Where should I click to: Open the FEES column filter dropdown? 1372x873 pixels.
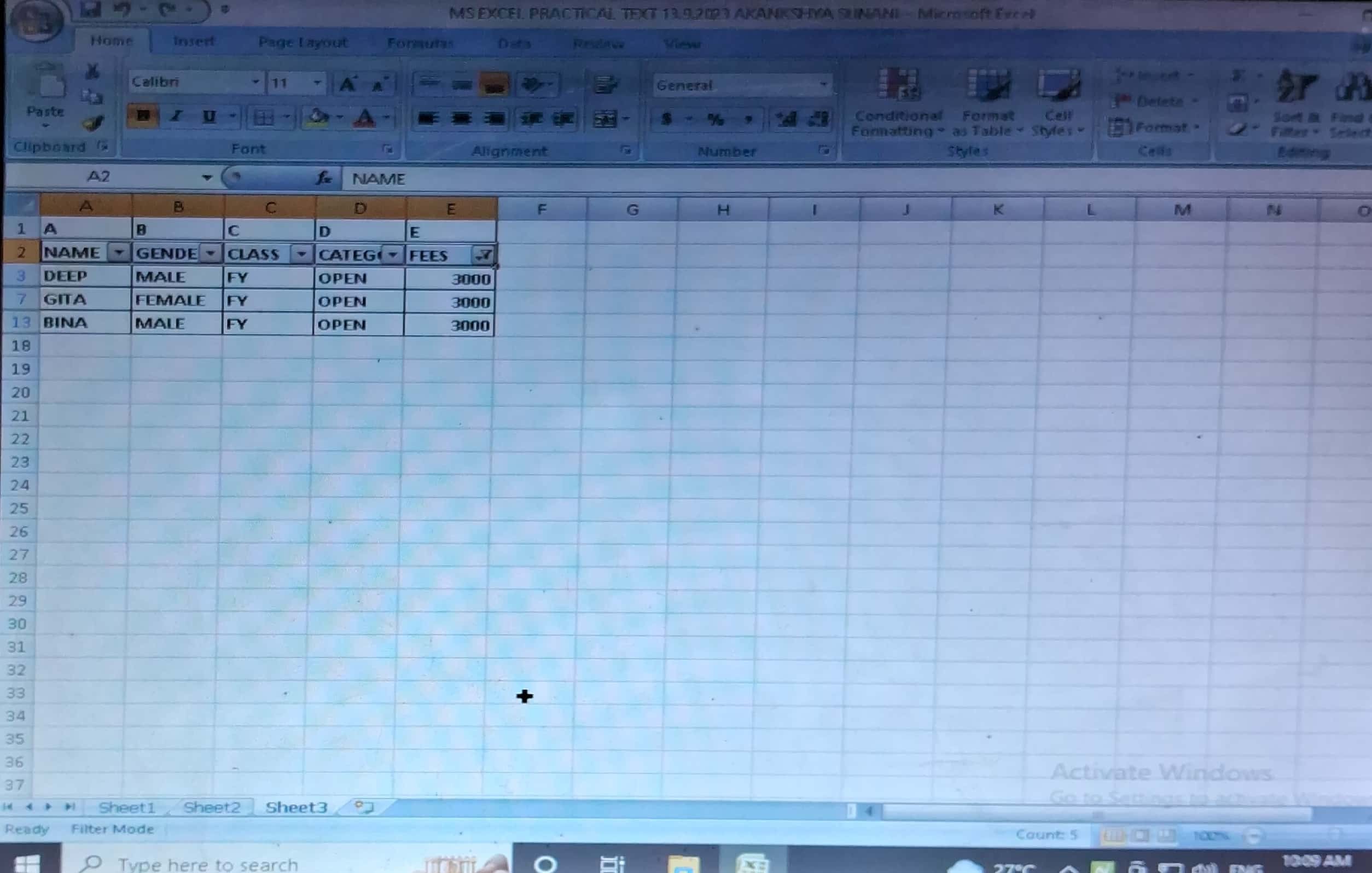coord(482,255)
